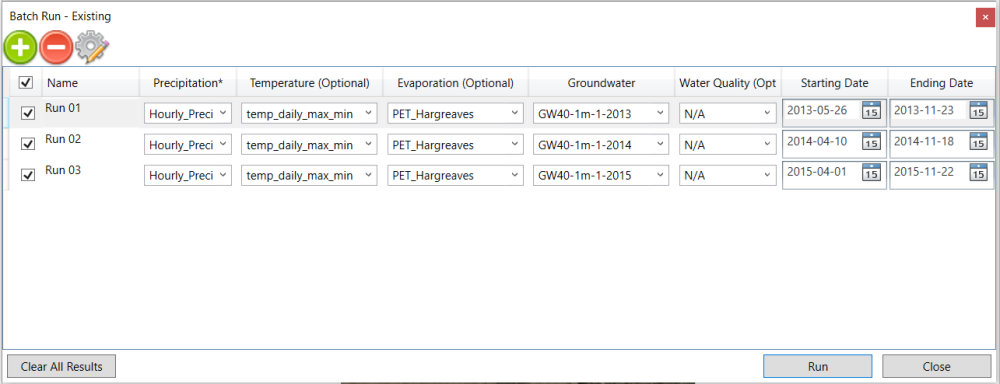Viewport: 1000px width, 384px height.
Task: Open calendar for Run 01 starting date
Action: pyautogui.click(x=871, y=110)
